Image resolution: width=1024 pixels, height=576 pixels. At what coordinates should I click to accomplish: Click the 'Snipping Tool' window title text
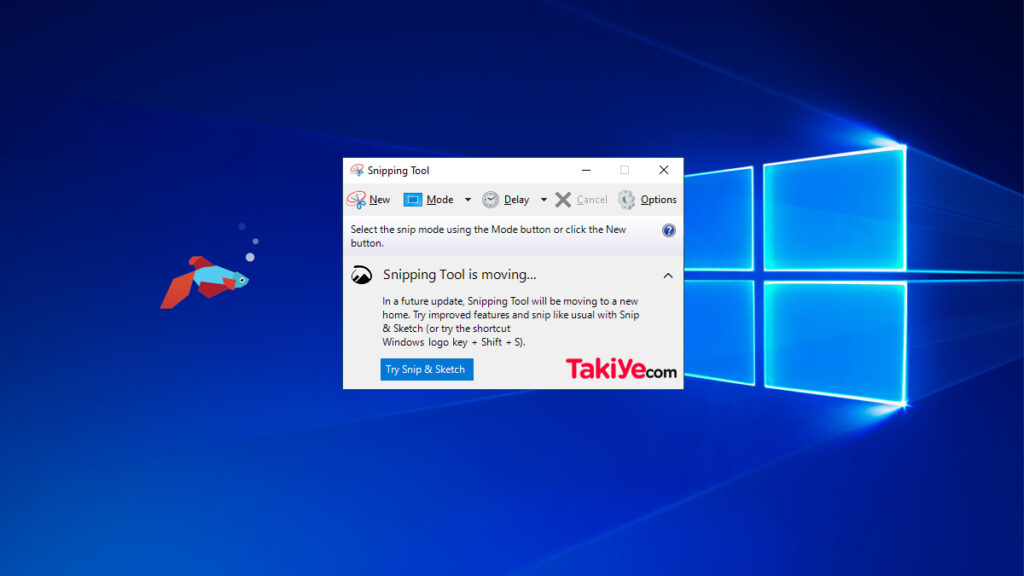(398, 170)
